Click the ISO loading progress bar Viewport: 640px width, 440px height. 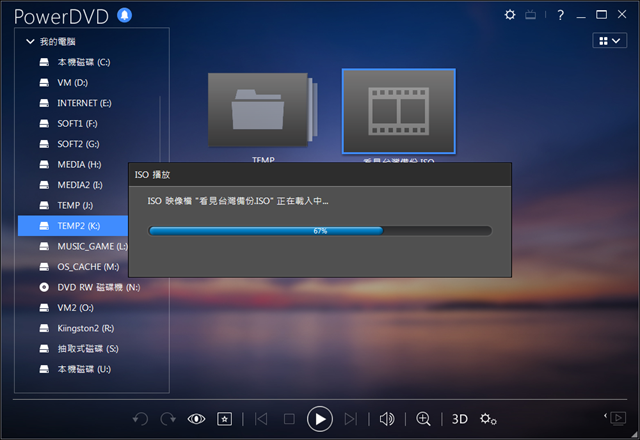click(x=320, y=231)
